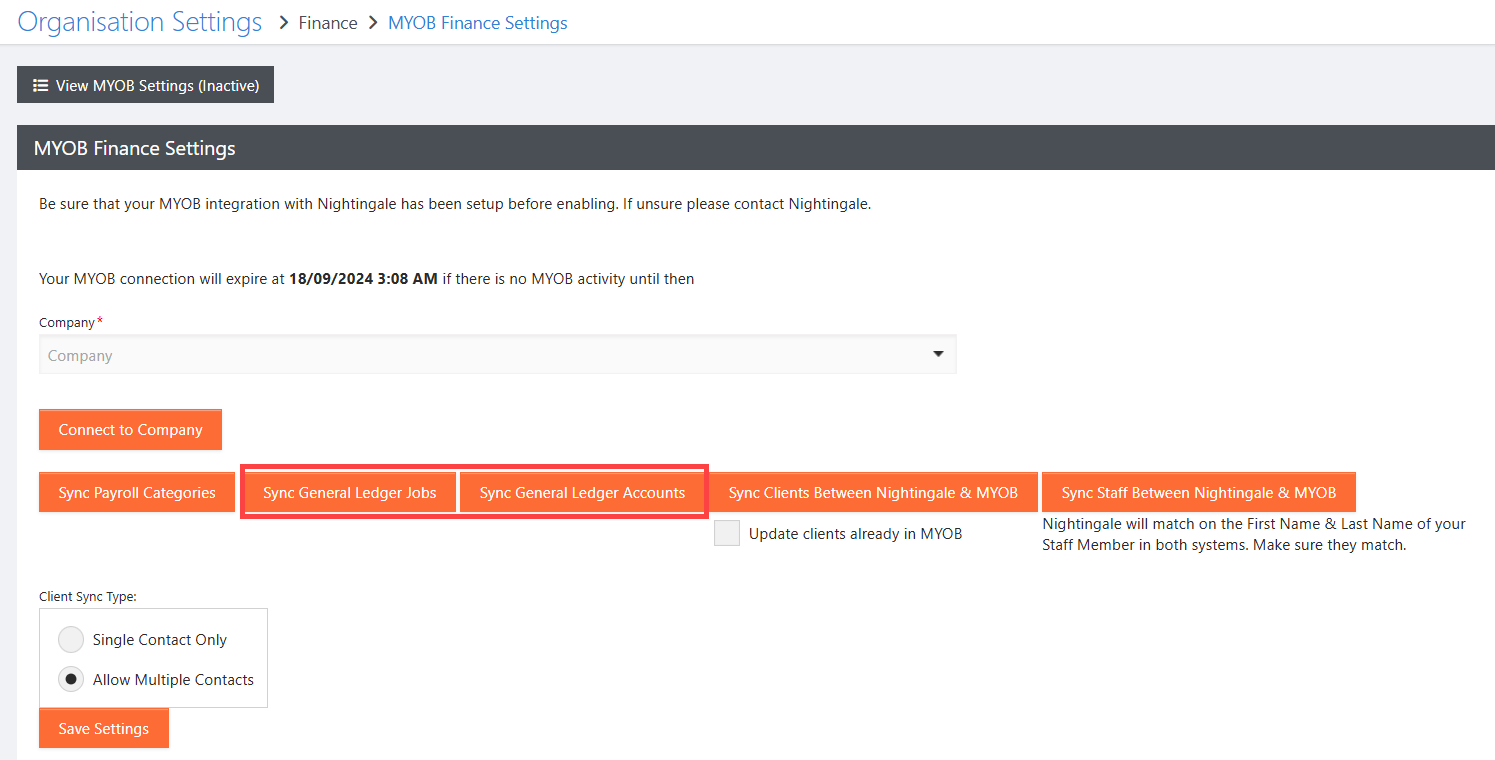The image size is (1495, 760).
Task: Click the list icon beside View MYOB Settings
Action: [41, 85]
